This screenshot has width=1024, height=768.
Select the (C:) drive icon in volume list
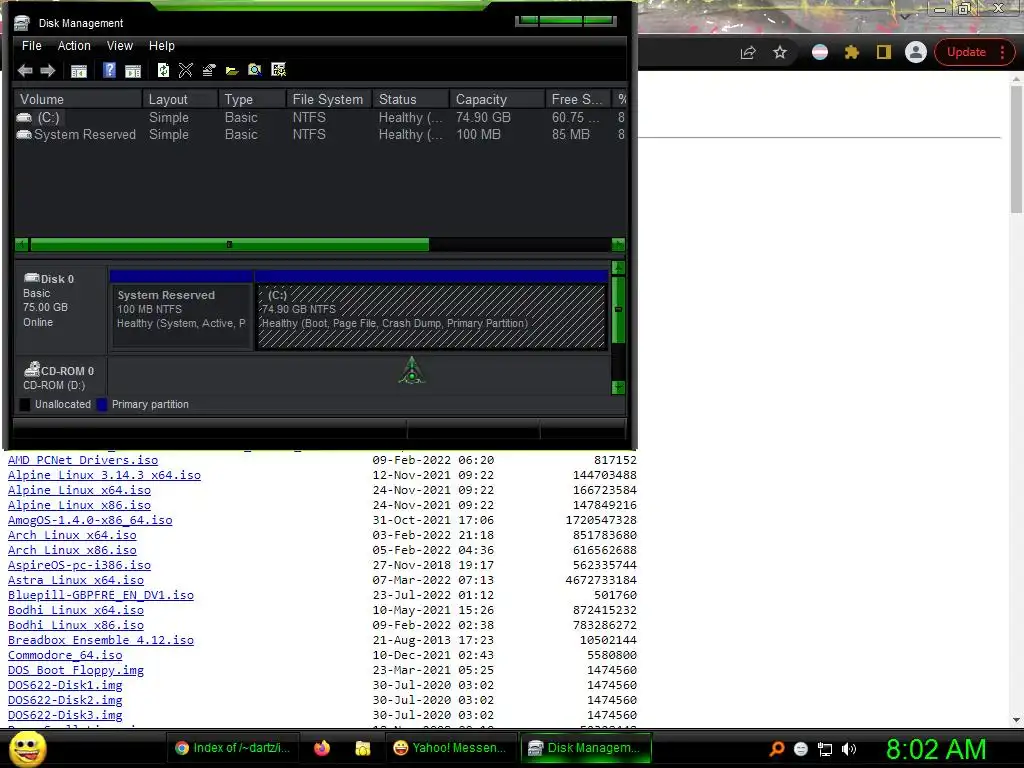pyautogui.click(x=24, y=118)
